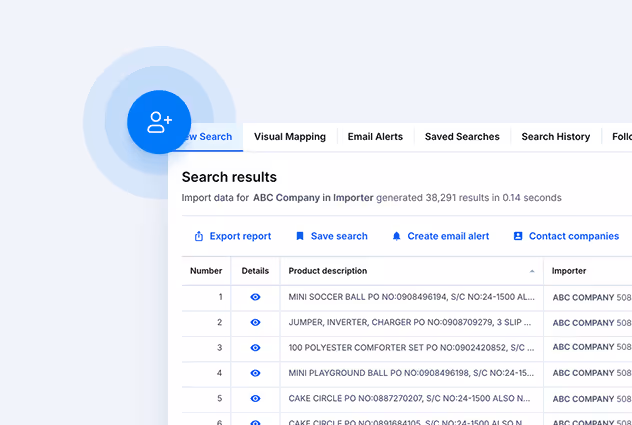Select the 100 POLYESTER COMFORTER SET description
The image size is (632, 425).
click(412, 348)
